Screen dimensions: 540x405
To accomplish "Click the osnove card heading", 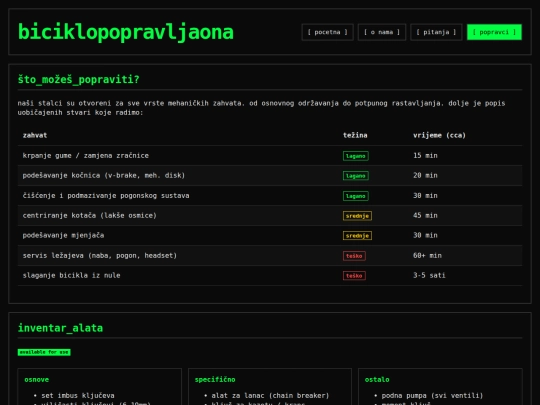I will pyautogui.click(x=37, y=380).
